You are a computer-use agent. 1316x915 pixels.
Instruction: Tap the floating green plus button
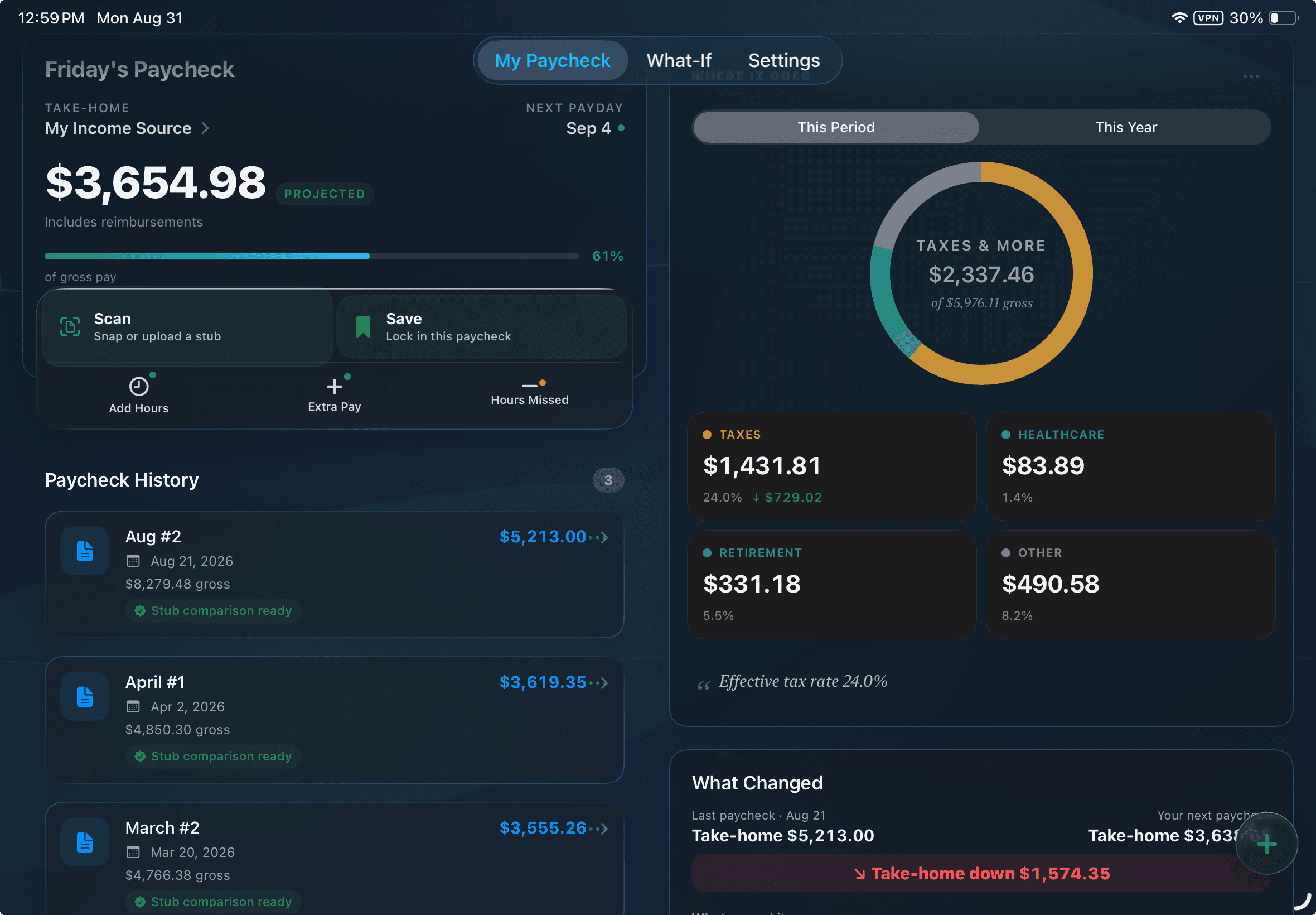(1266, 844)
